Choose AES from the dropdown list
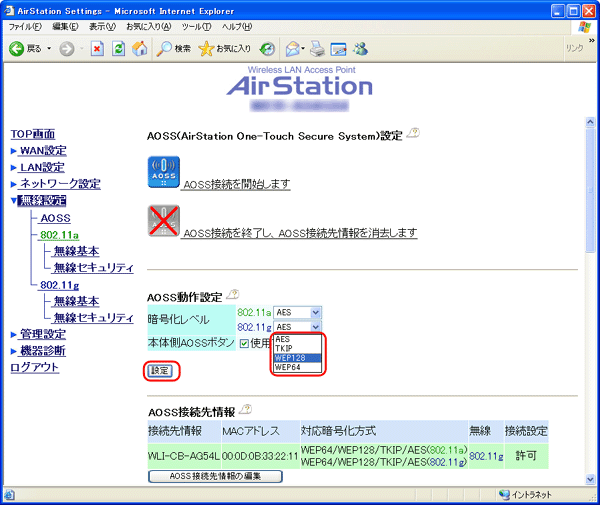 [297, 339]
